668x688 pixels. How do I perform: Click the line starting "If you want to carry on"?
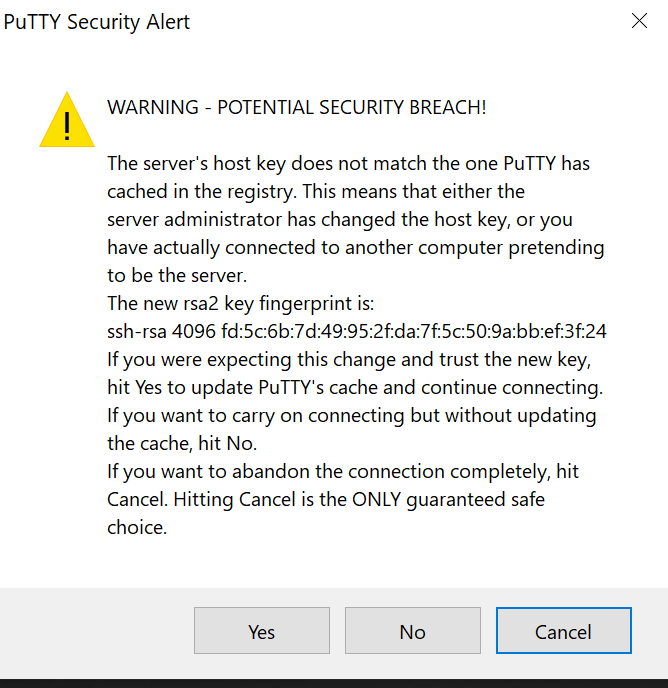click(x=352, y=415)
